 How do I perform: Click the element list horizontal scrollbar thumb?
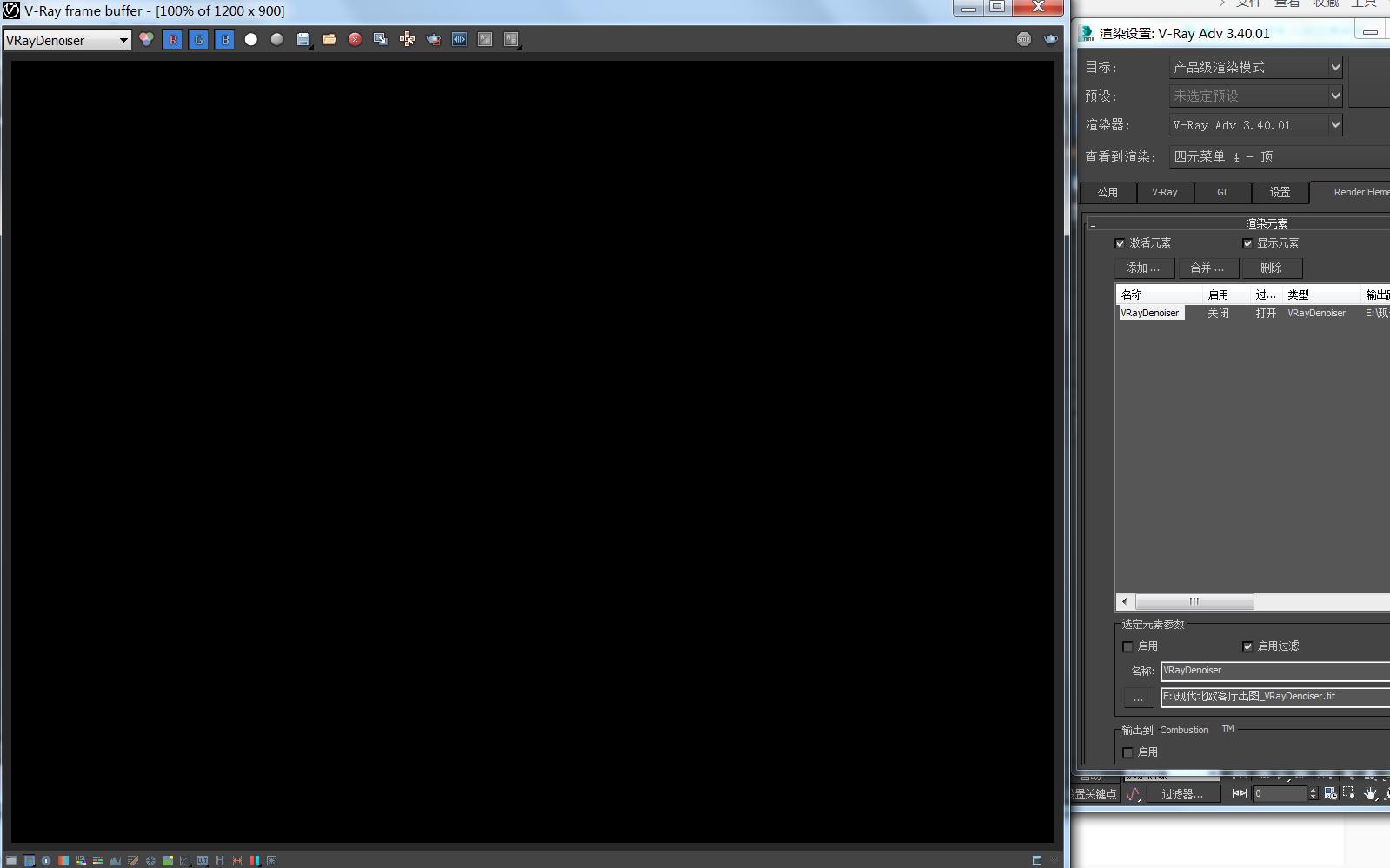coord(1194,601)
